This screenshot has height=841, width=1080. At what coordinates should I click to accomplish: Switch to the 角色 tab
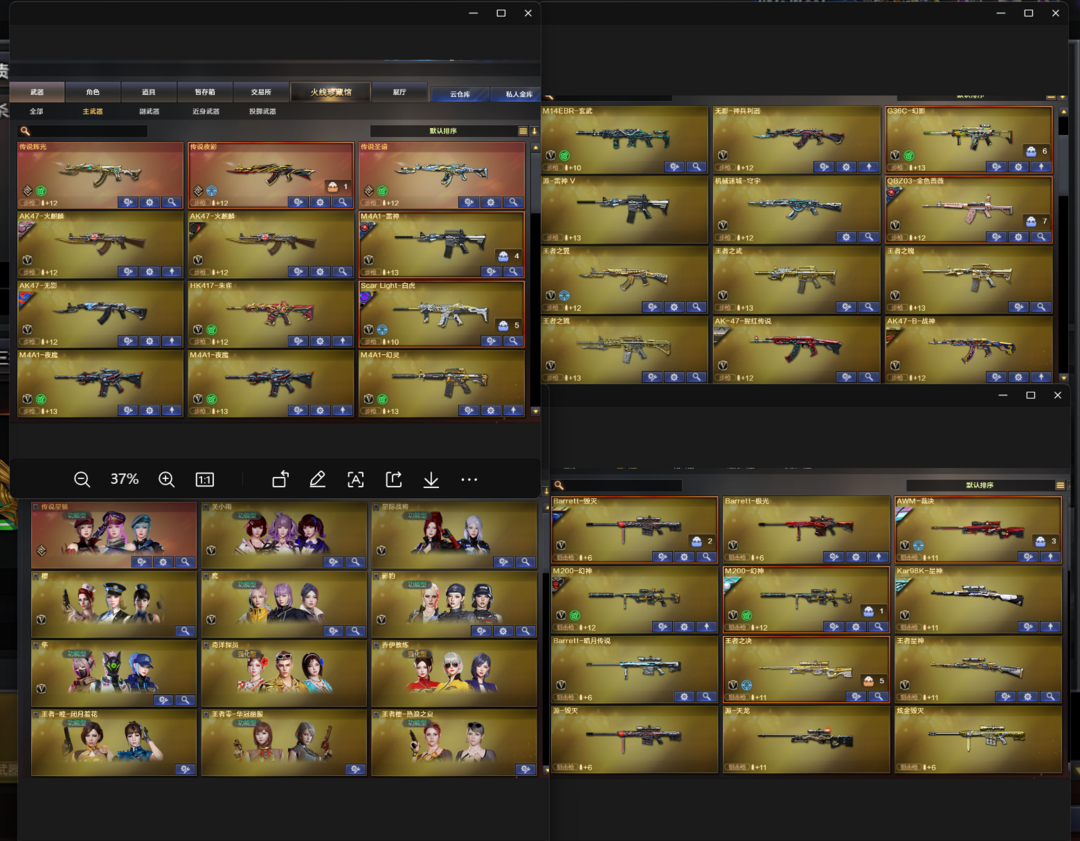pos(93,92)
